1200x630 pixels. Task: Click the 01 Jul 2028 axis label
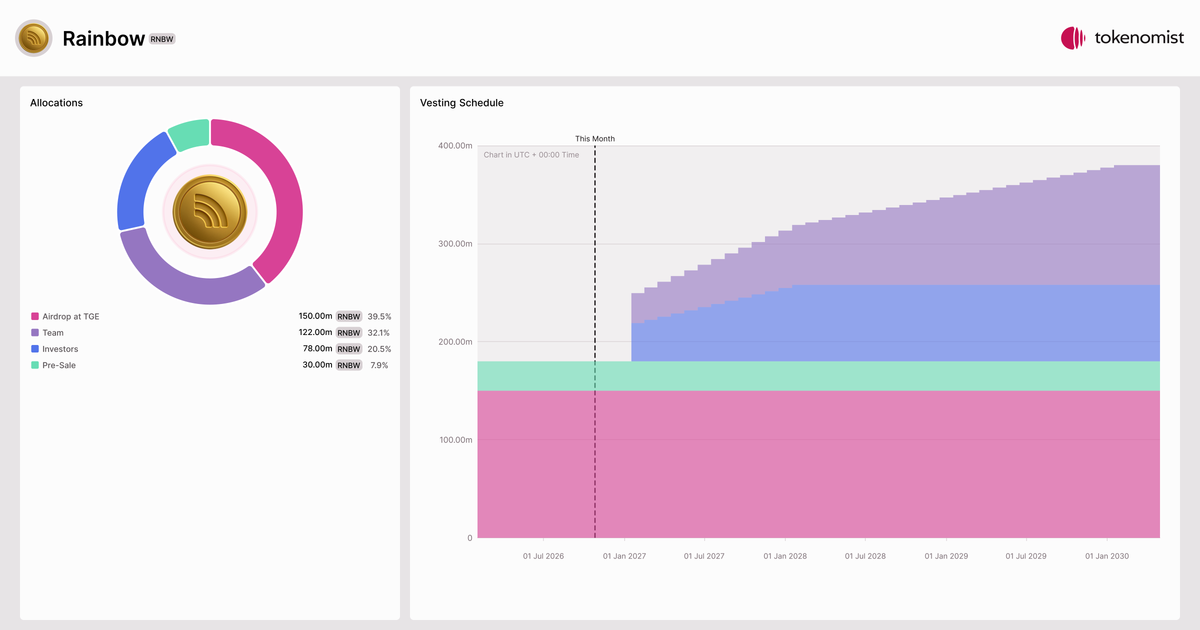(x=865, y=556)
